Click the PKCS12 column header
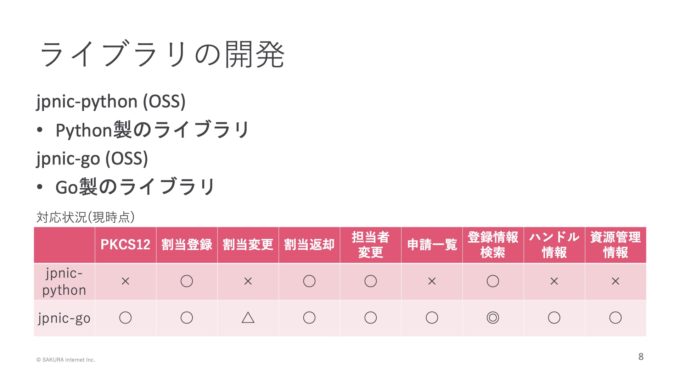 (x=125, y=245)
